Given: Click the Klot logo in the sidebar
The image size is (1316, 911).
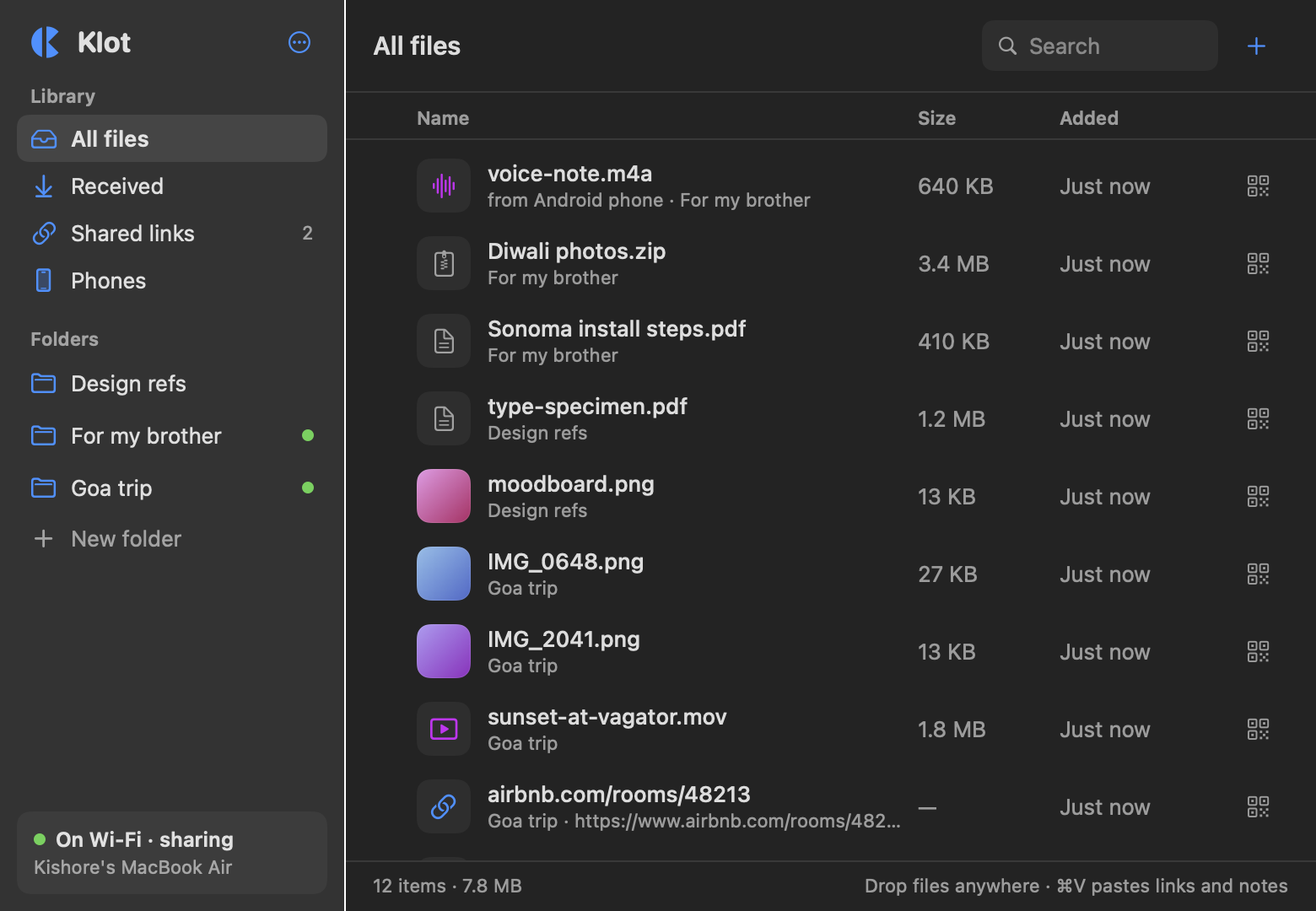Looking at the screenshot, I should coord(46,42).
